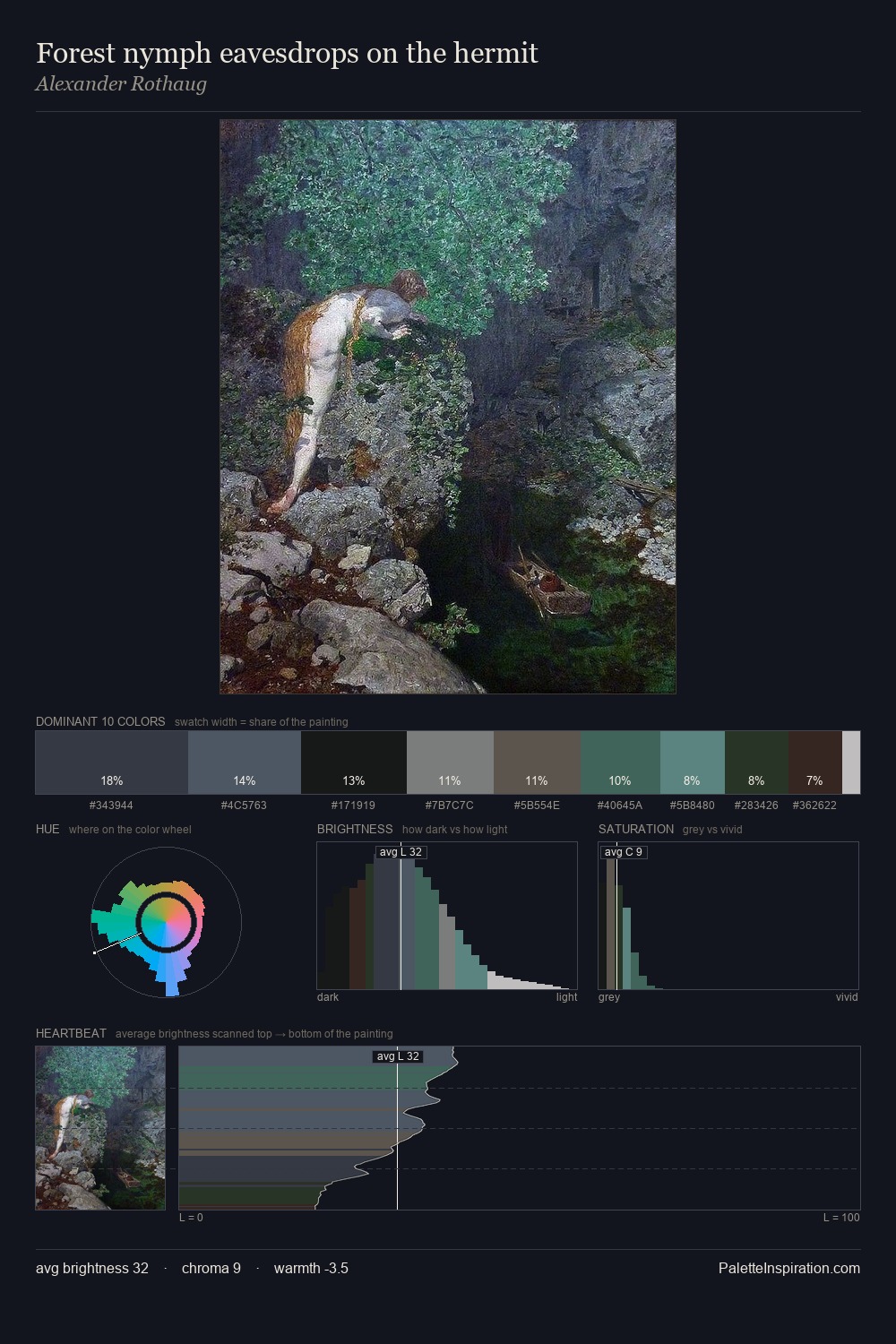Click the 'light' brightness axis label
This screenshot has width=896, height=1344.
coord(566,997)
